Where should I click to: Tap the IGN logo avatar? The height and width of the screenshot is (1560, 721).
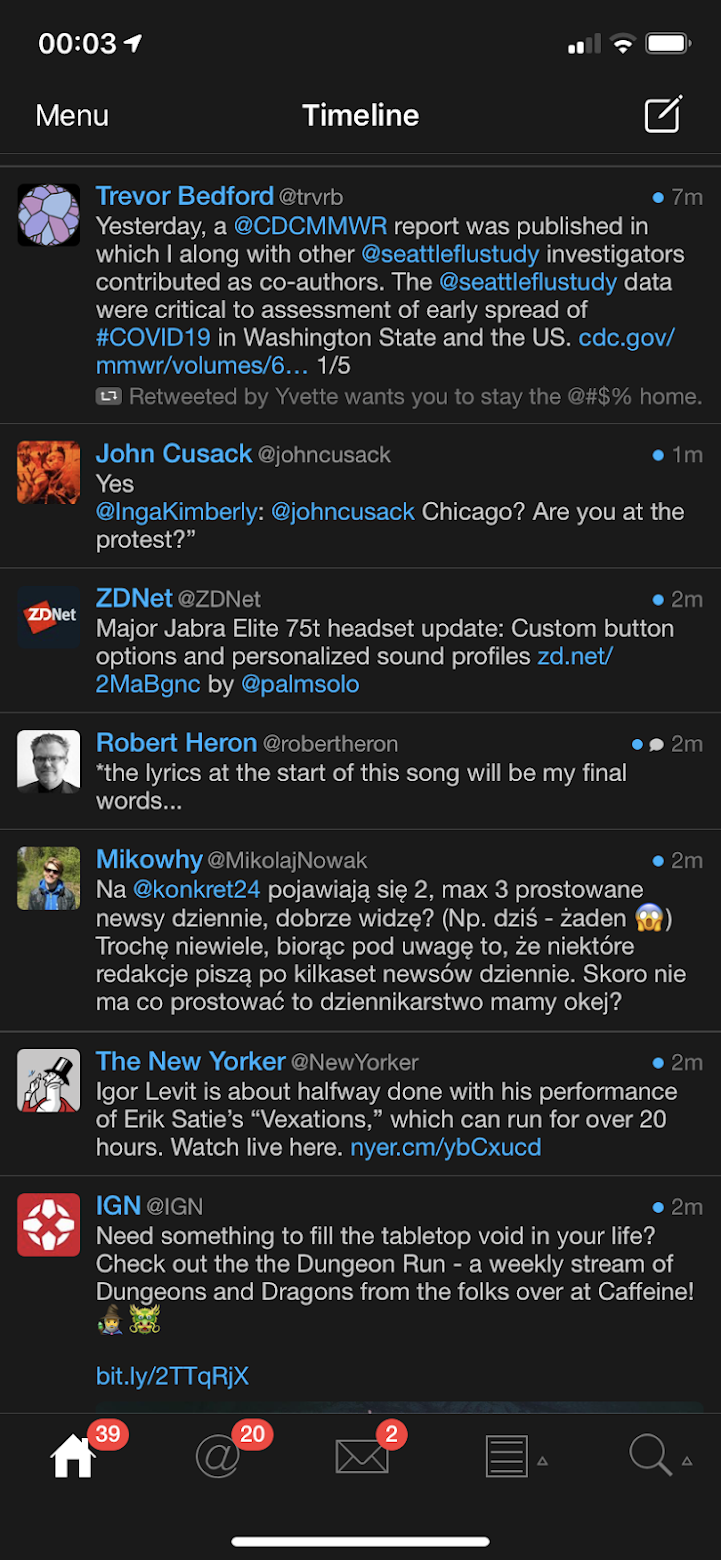[49, 1224]
